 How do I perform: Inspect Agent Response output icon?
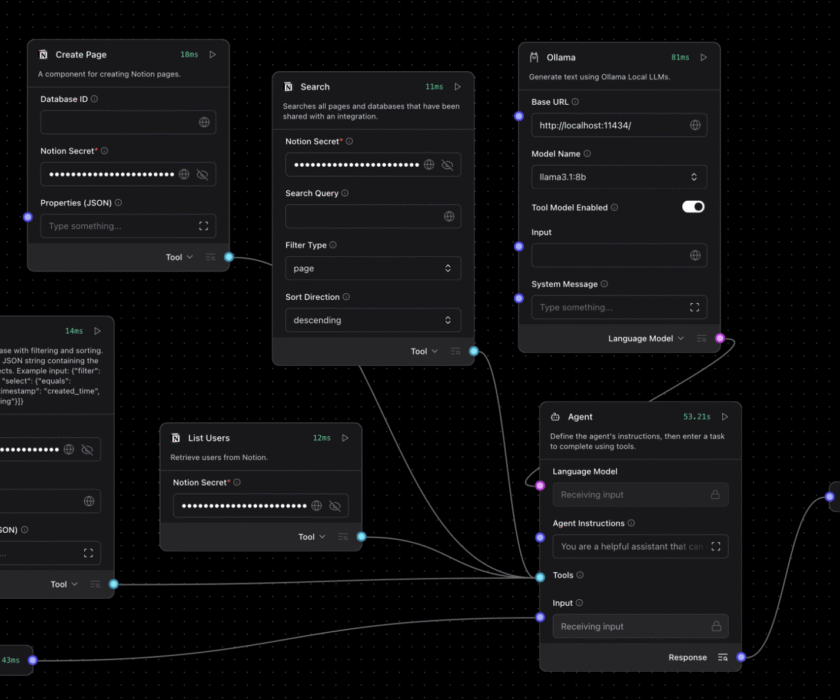723,657
